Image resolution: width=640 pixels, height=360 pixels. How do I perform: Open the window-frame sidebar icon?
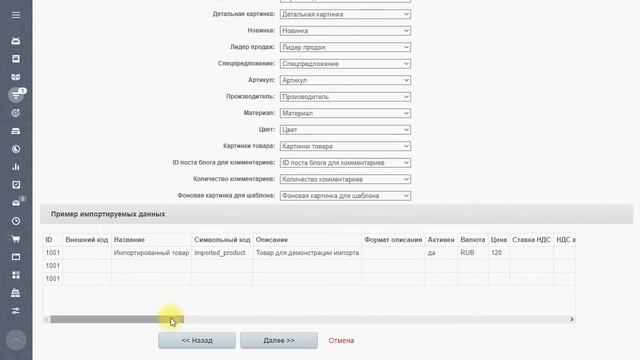tap(16, 257)
